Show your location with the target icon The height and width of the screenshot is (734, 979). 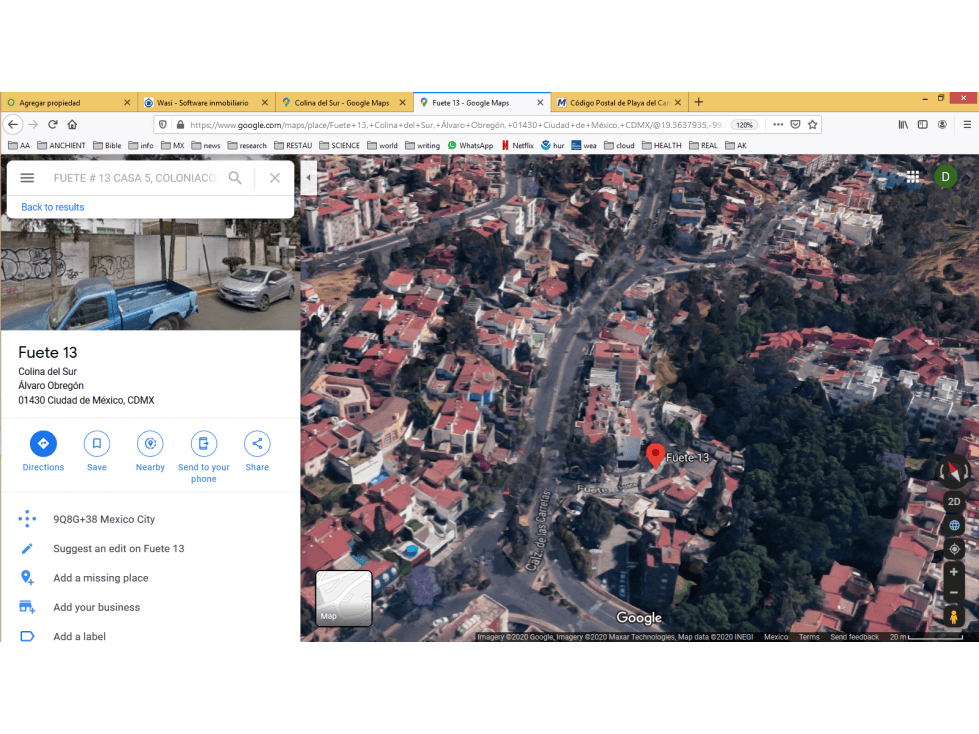pyautogui.click(x=954, y=549)
